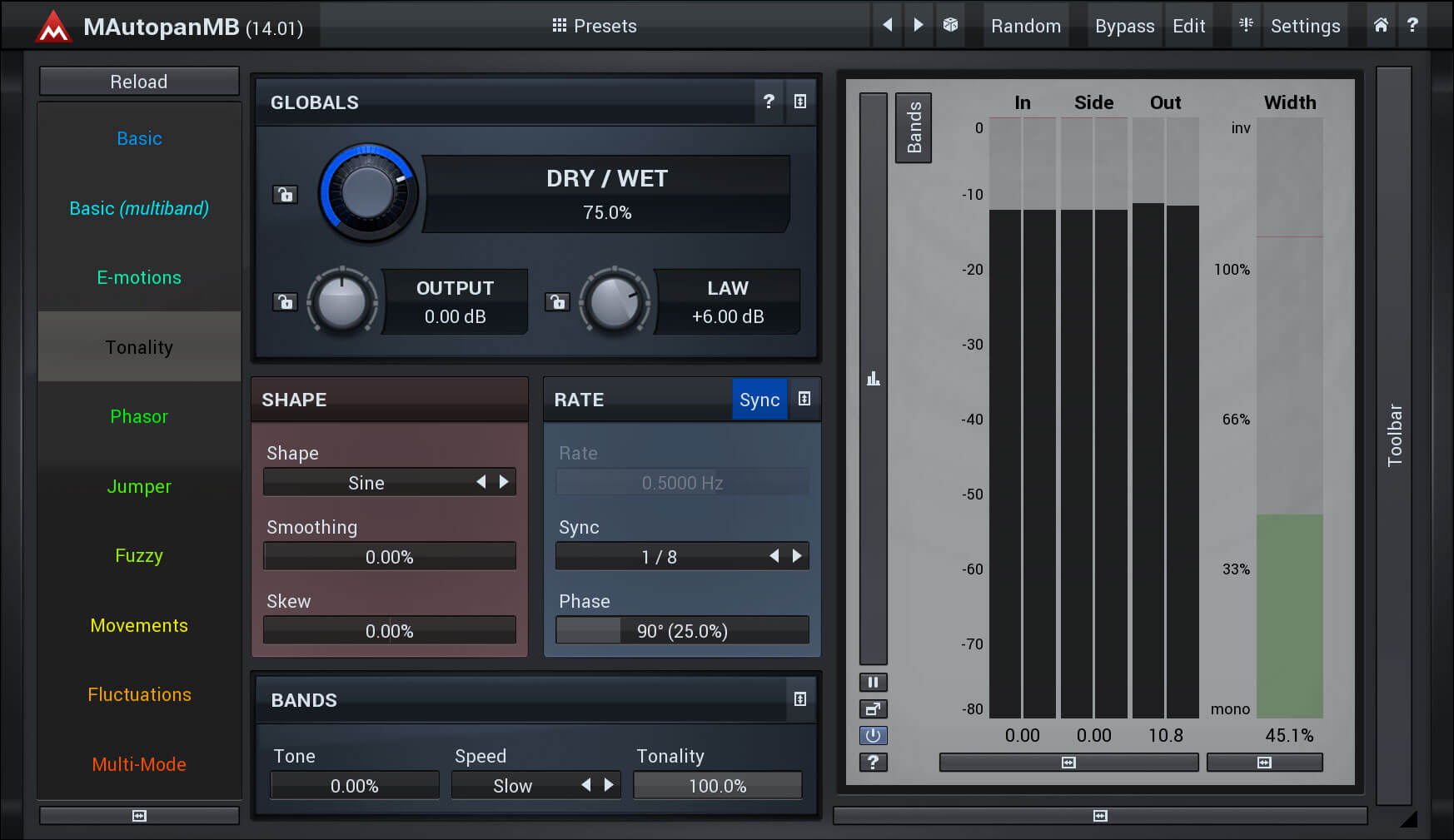This screenshot has width=1454, height=840.
Task: Click the dice randomize preset icon
Action: tap(950, 25)
